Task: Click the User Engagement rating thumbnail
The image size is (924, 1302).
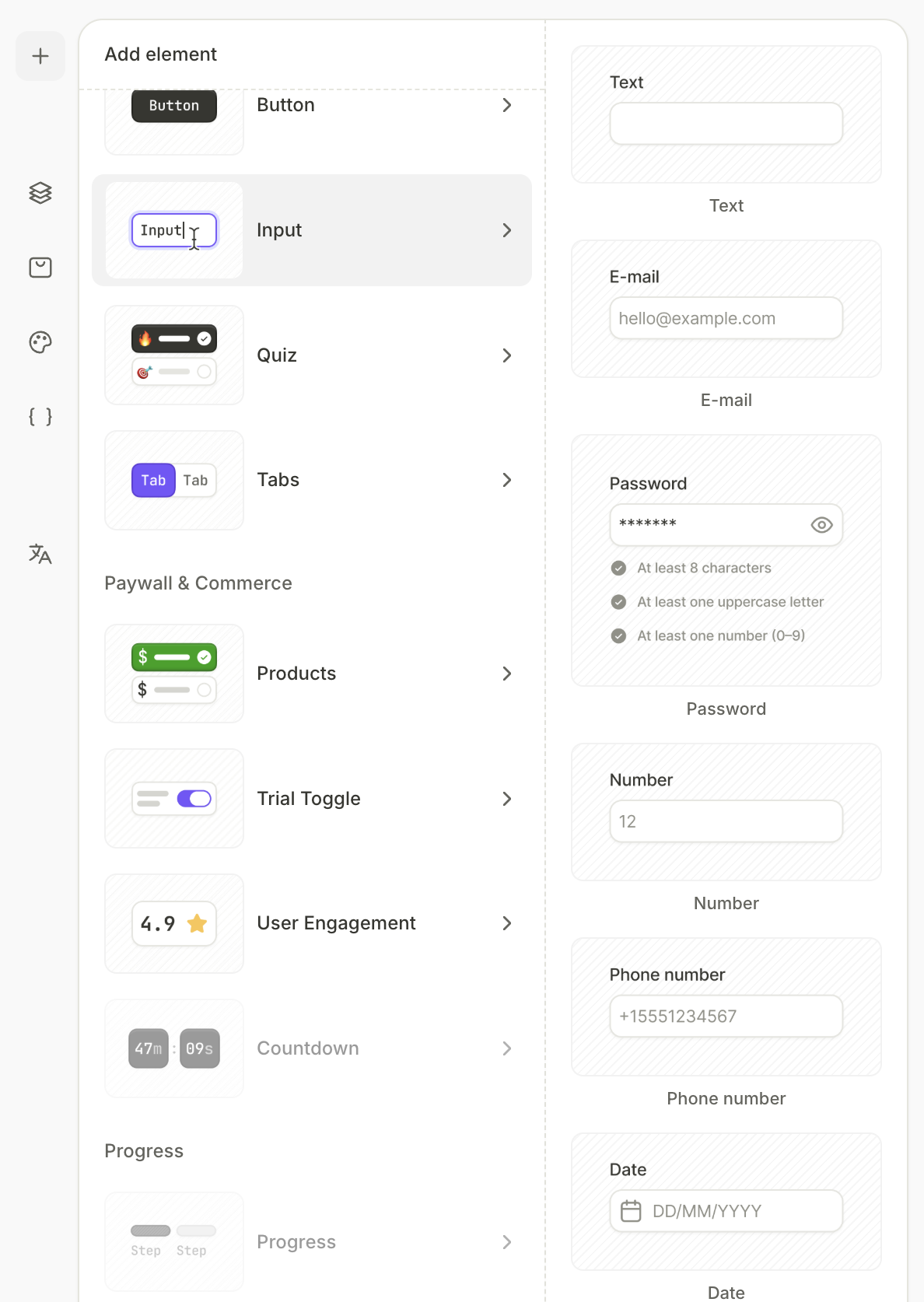Action: 174,923
